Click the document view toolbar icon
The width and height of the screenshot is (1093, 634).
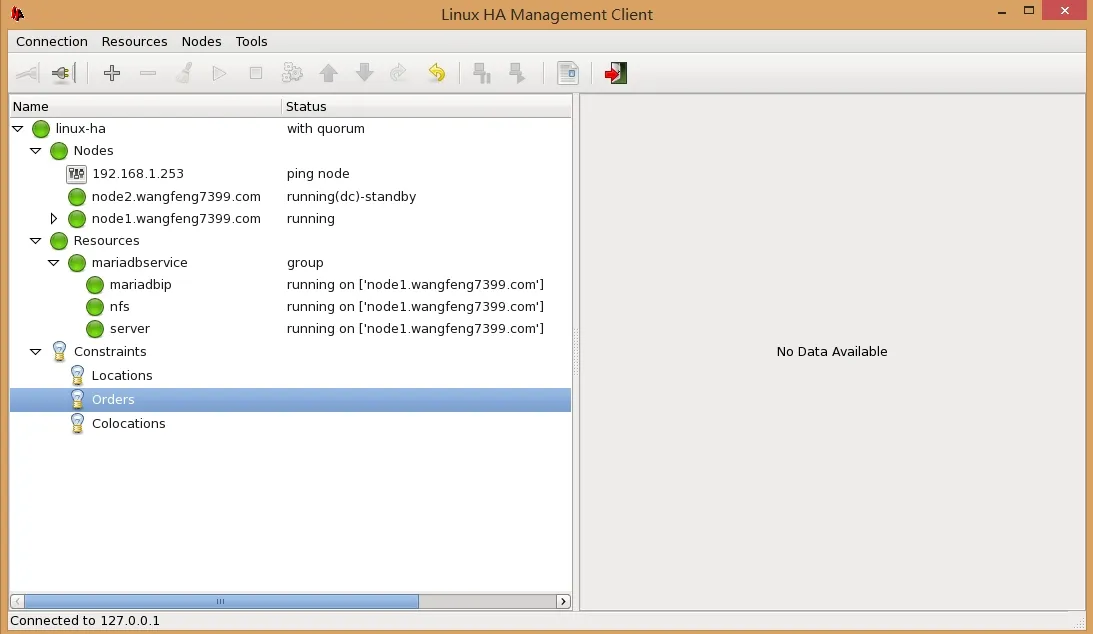pyautogui.click(x=568, y=73)
